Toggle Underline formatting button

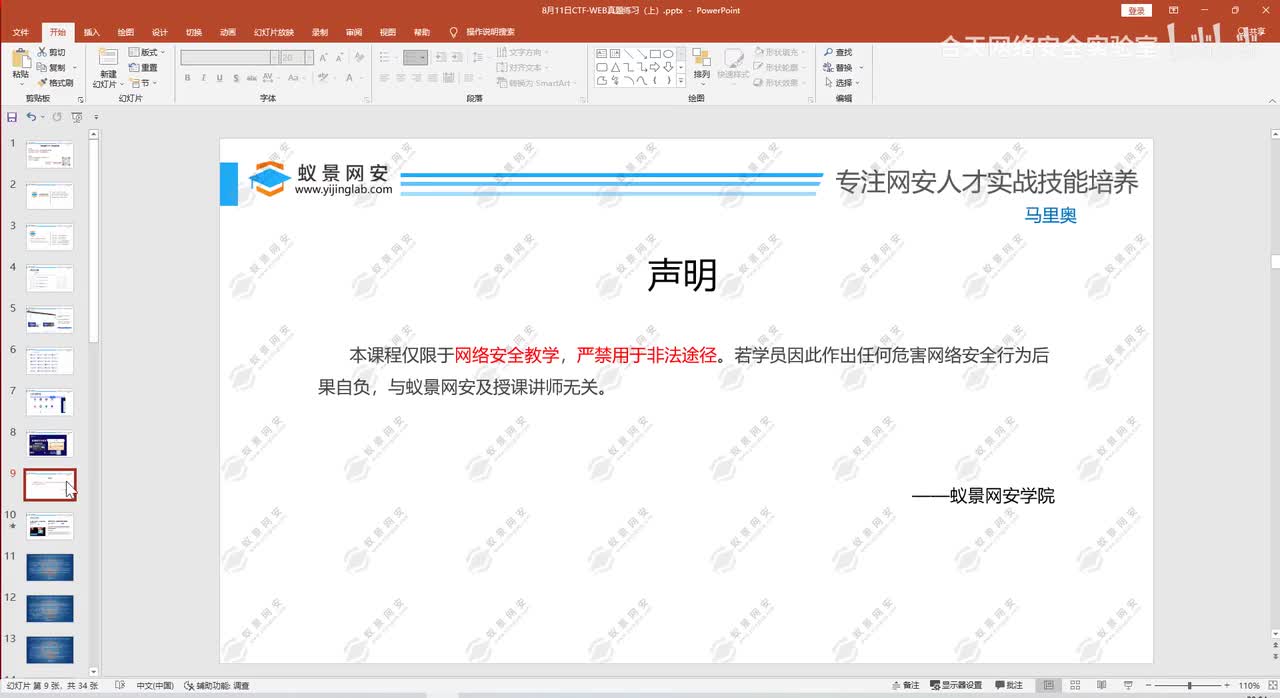point(218,78)
